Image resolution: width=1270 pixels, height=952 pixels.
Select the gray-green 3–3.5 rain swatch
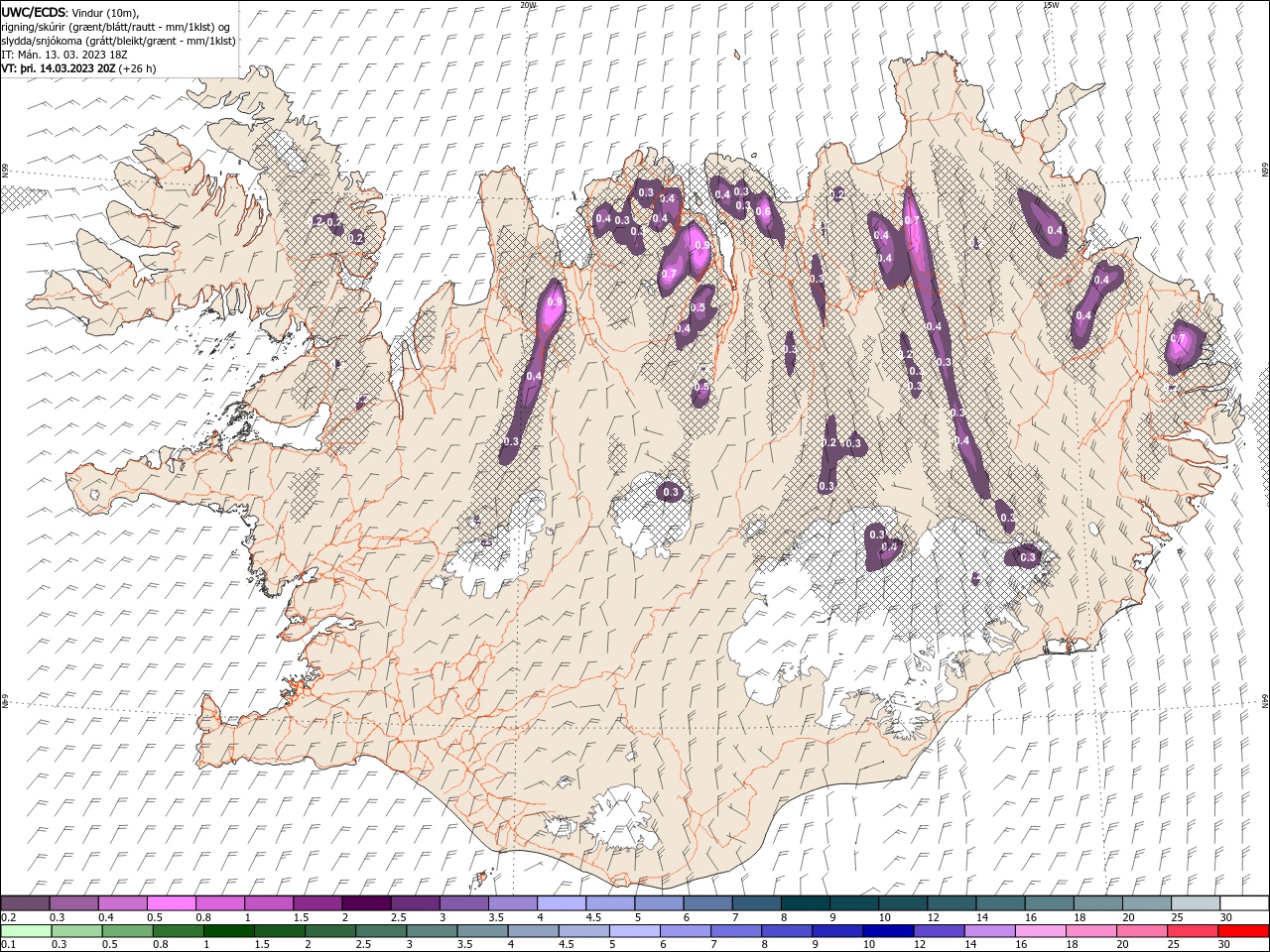pos(432,931)
